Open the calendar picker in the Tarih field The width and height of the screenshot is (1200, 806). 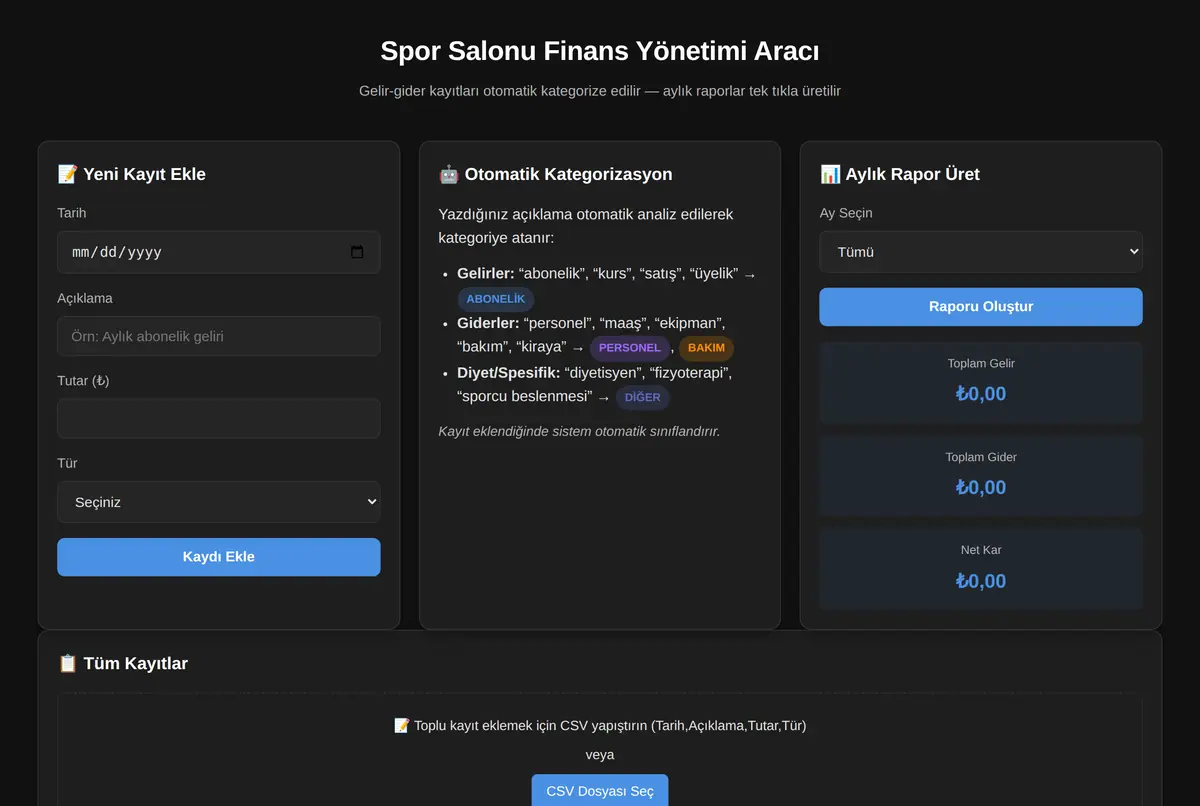click(357, 252)
